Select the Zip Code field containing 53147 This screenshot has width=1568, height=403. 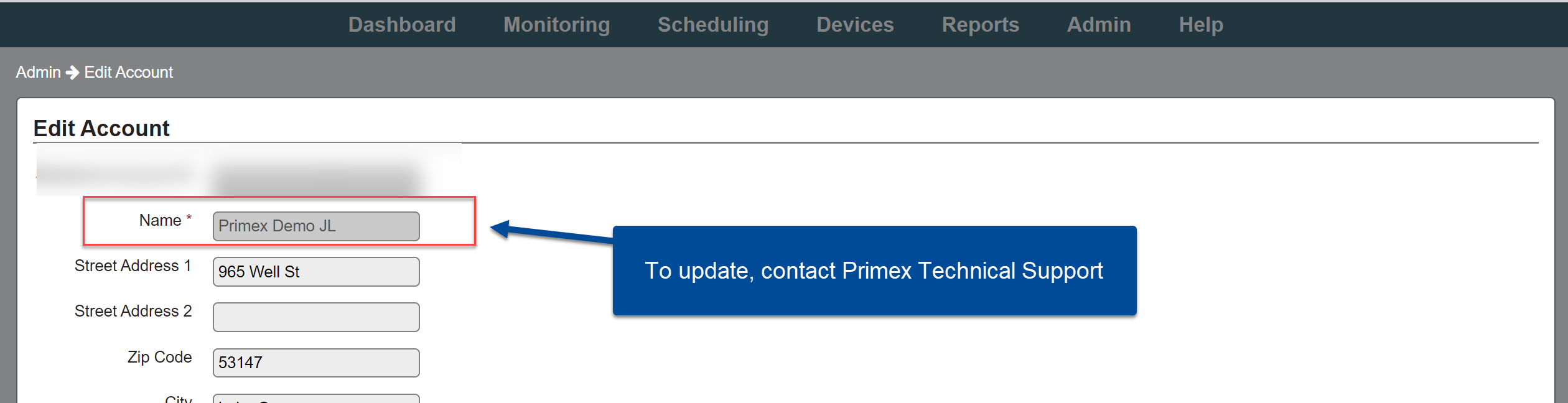[315, 362]
